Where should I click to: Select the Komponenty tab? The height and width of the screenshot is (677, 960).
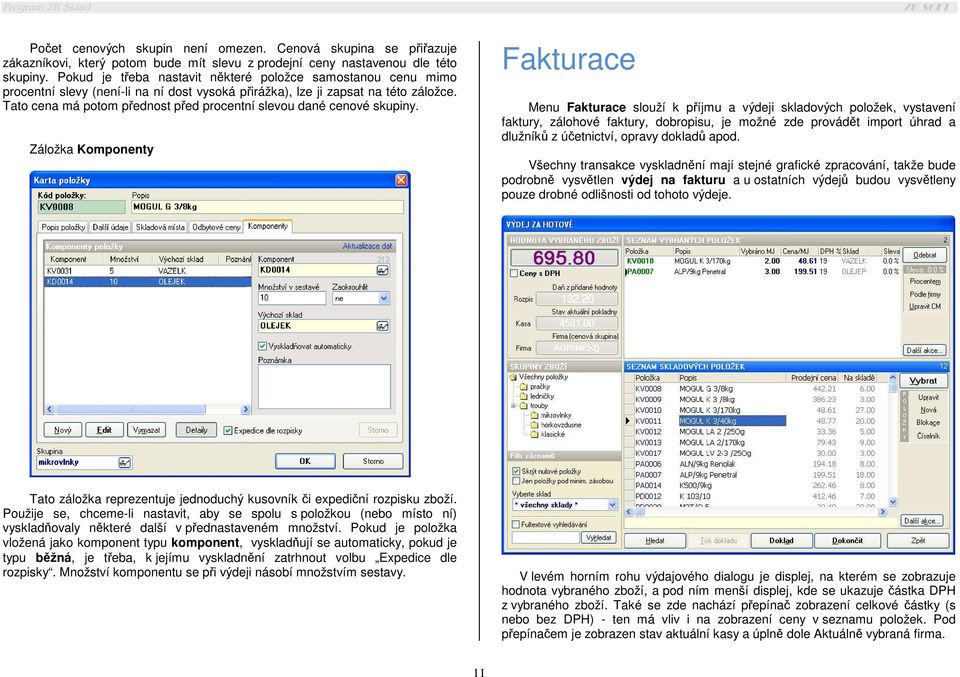tap(268, 226)
